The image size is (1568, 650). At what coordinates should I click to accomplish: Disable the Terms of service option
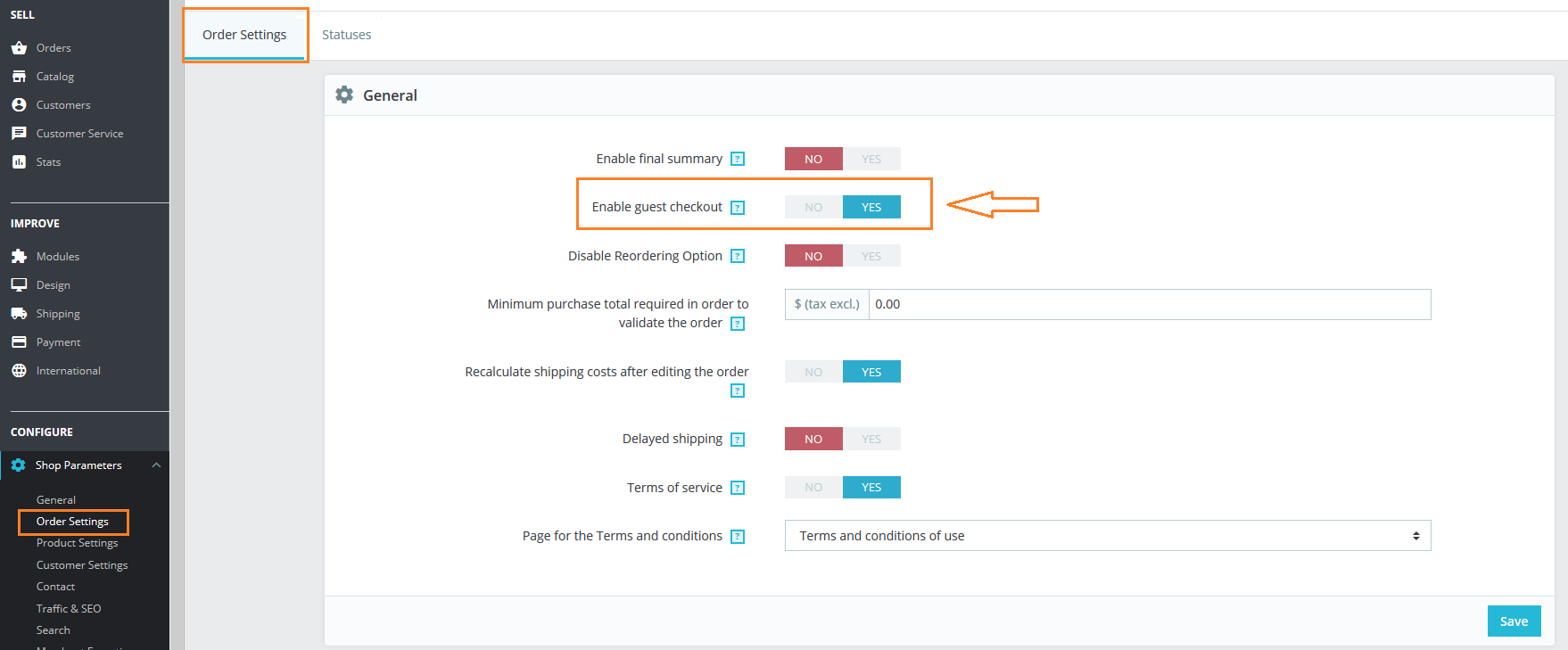813,487
